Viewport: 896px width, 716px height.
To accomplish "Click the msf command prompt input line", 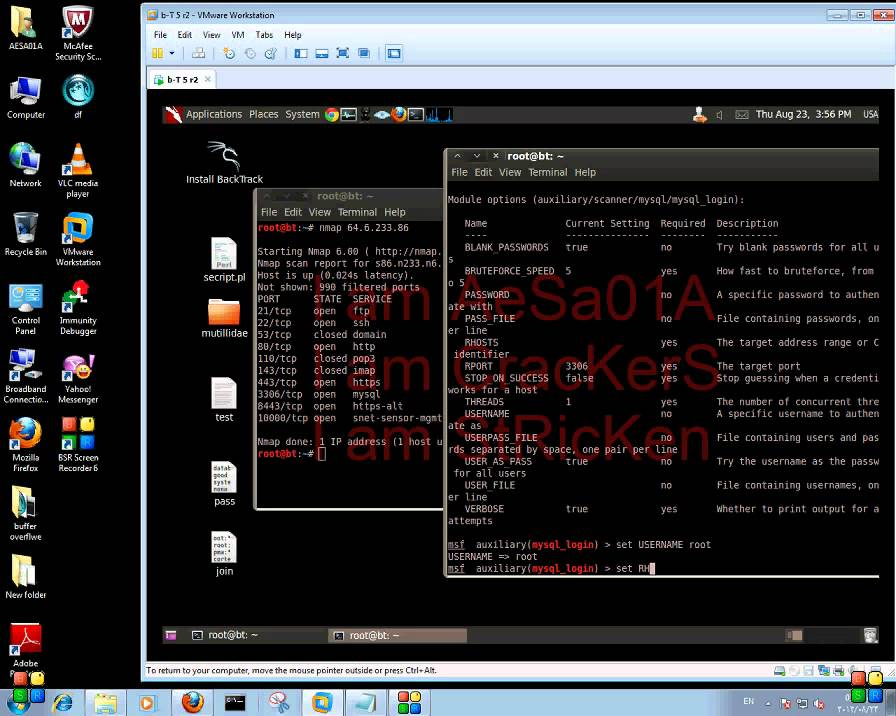I will [x=663, y=569].
